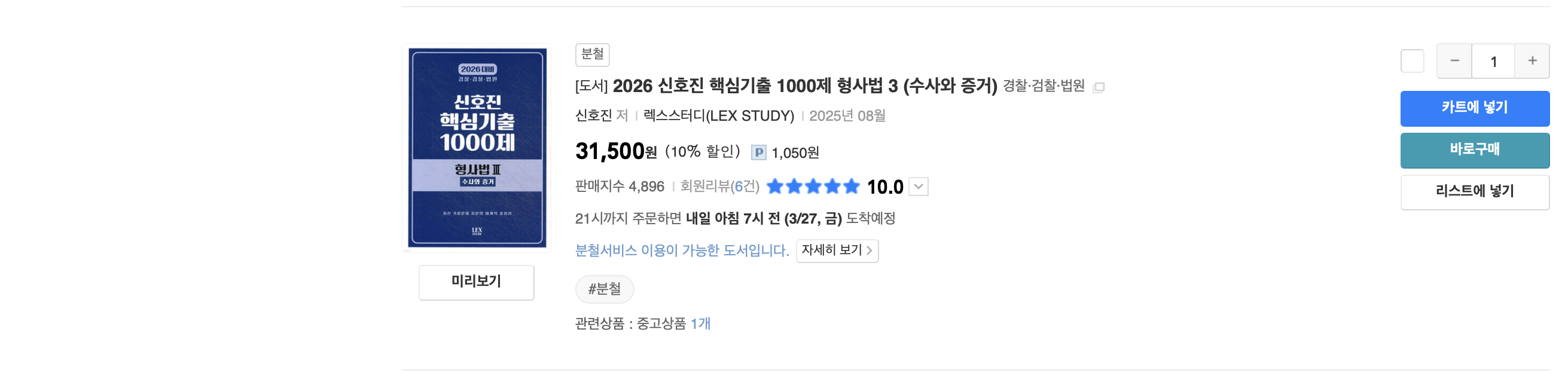Click the book cover thumbnail
Viewport: 1568px width, 391px height.
coord(477,148)
